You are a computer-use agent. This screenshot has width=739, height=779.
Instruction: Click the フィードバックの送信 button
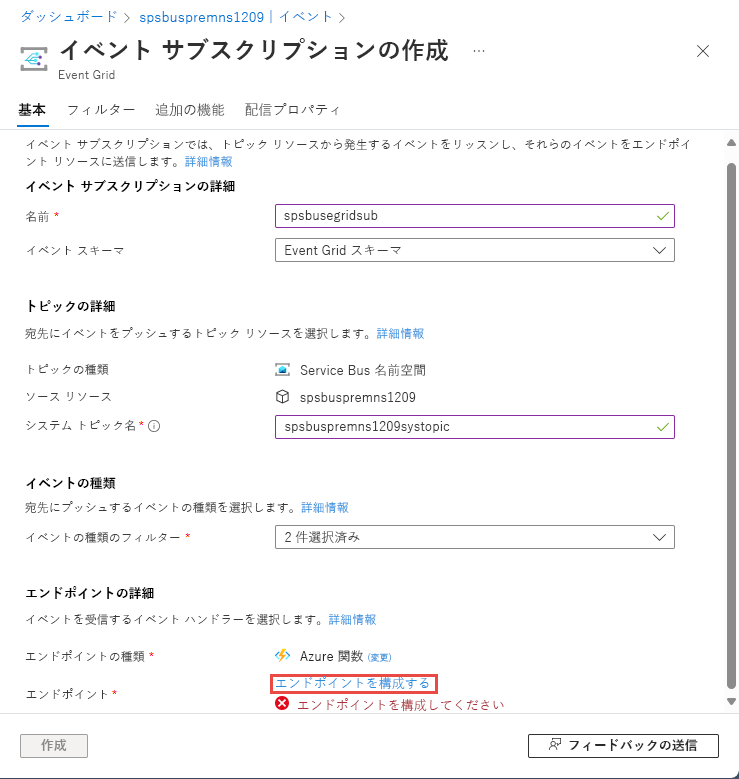(x=623, y=746)
